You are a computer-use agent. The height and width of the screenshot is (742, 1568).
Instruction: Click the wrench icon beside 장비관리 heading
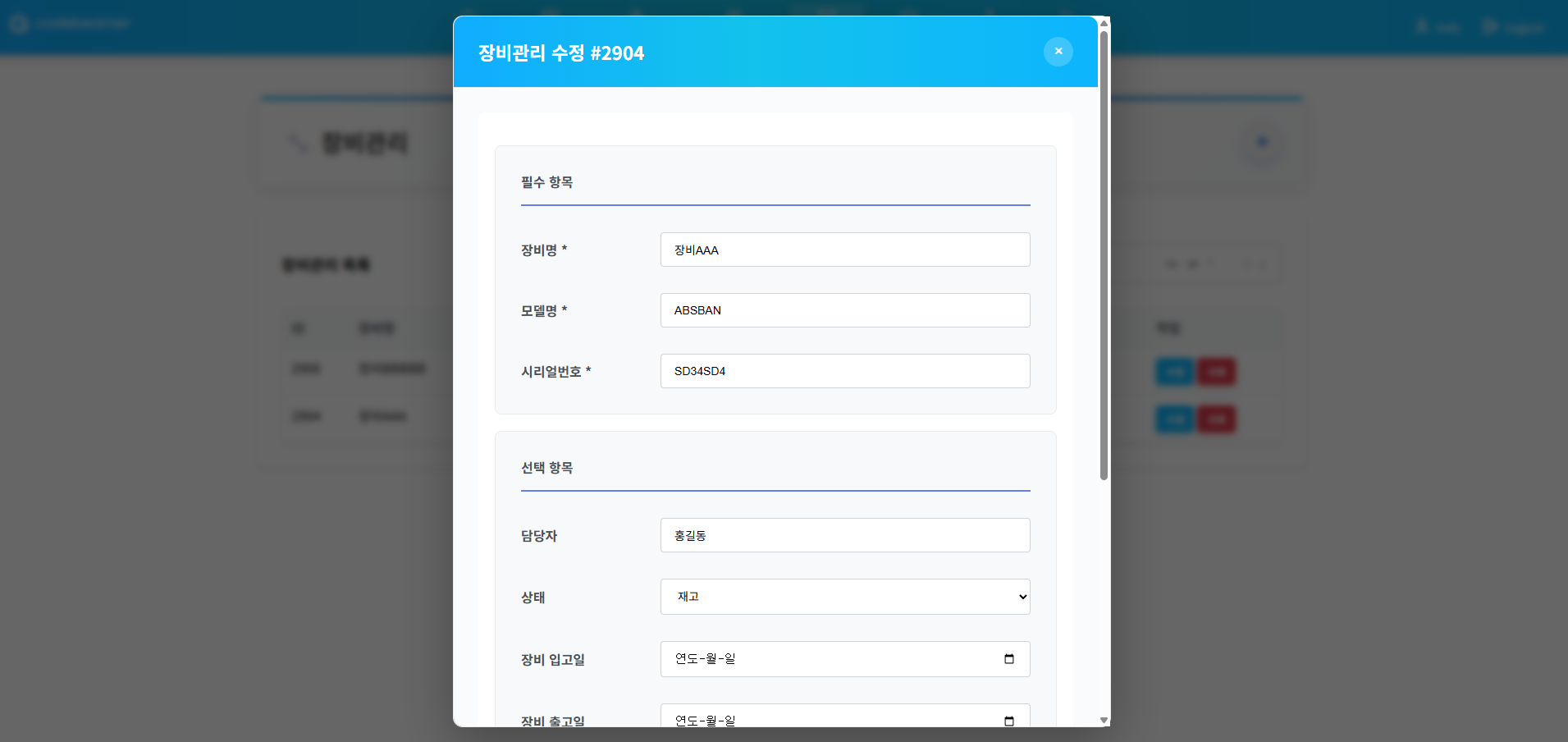pyautogui.click(x=298, y=142)
